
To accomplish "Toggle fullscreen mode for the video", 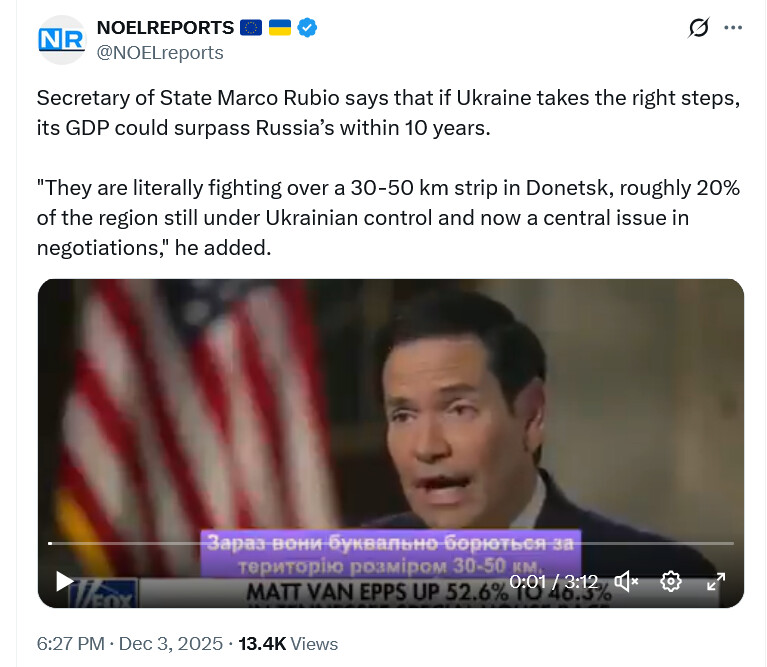I will click(x=716, y=581).
